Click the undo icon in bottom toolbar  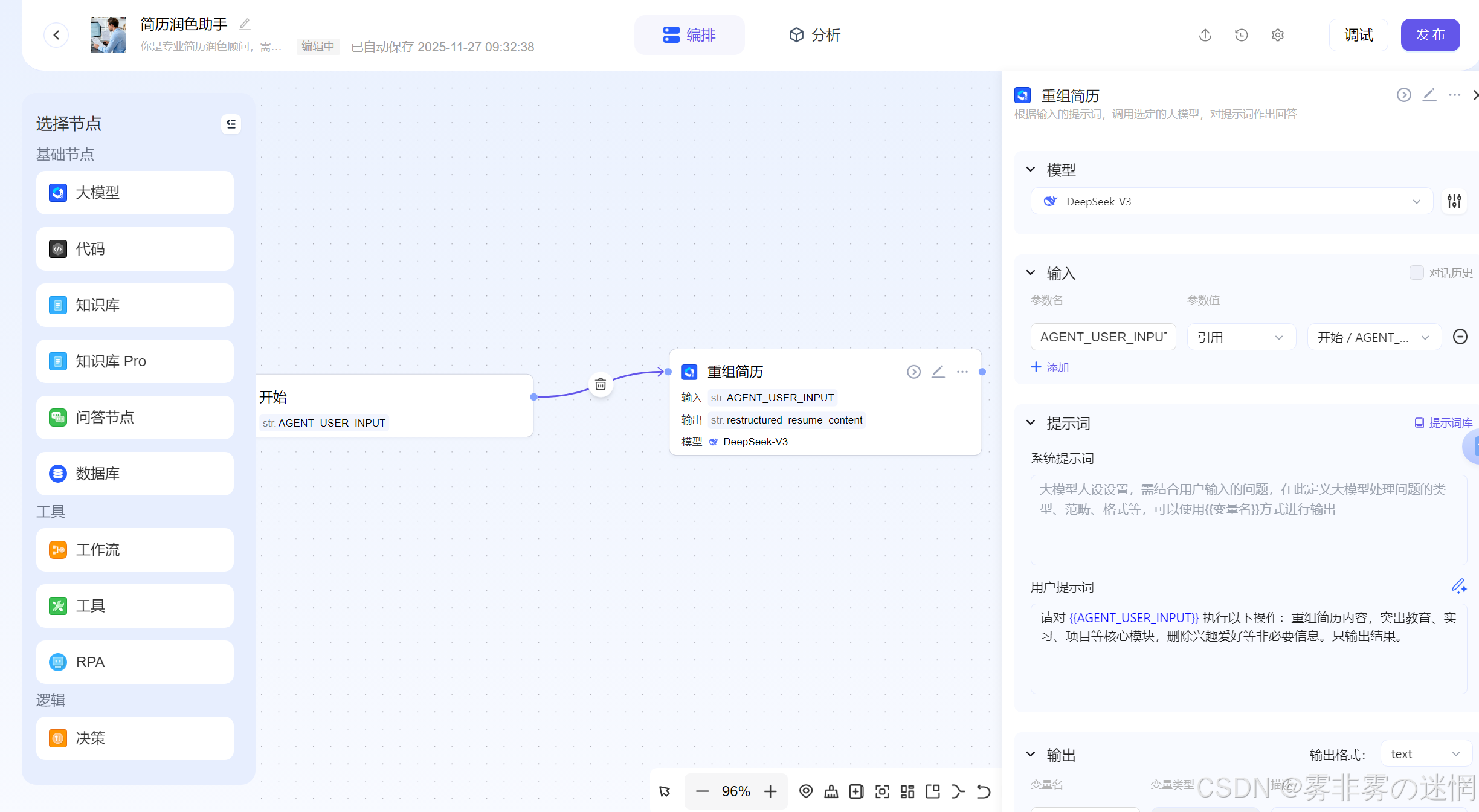click(x=984, y=791)
